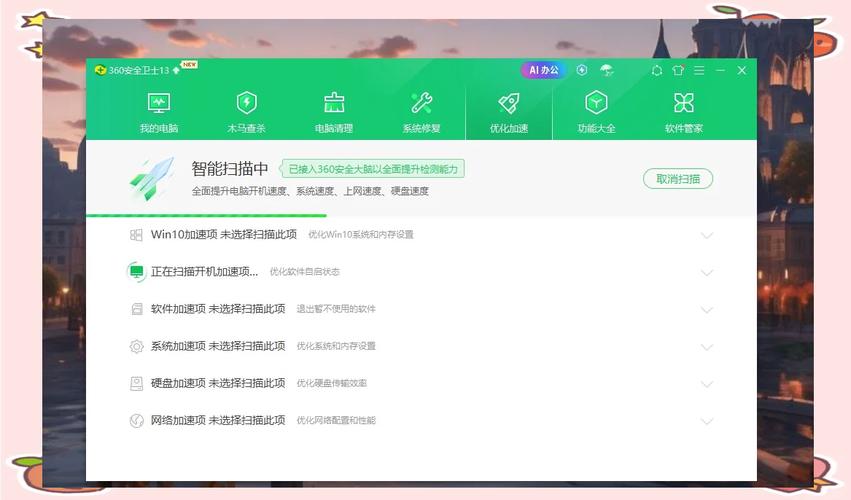Select 优化加速 rocket speedup tab

coord(508,112)
